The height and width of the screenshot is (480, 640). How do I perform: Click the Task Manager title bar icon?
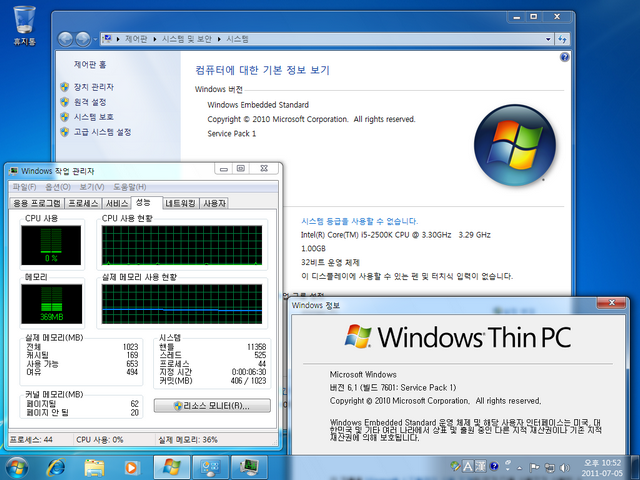click(13, 171)
